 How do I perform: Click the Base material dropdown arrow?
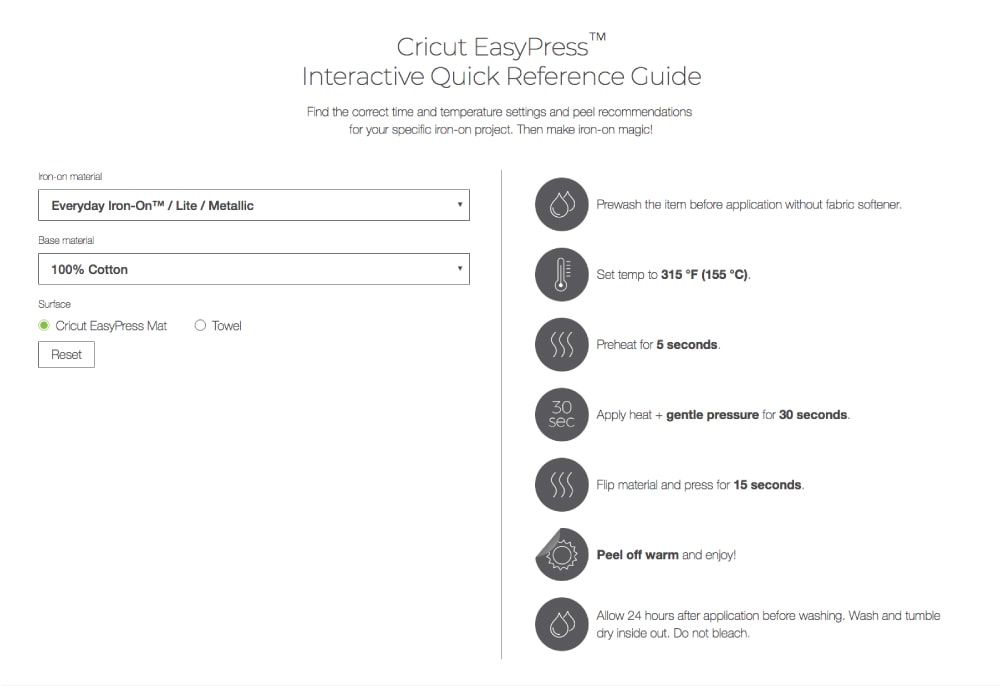tap(459, 269)
